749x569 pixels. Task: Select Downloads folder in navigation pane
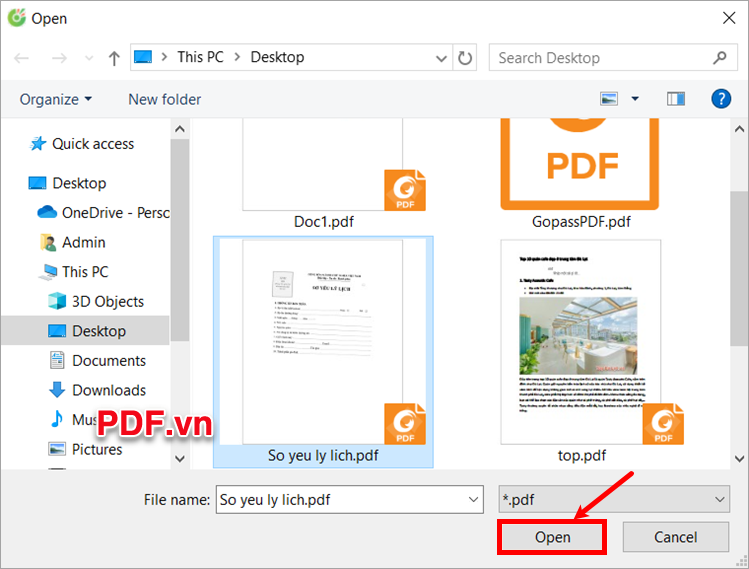108,390
